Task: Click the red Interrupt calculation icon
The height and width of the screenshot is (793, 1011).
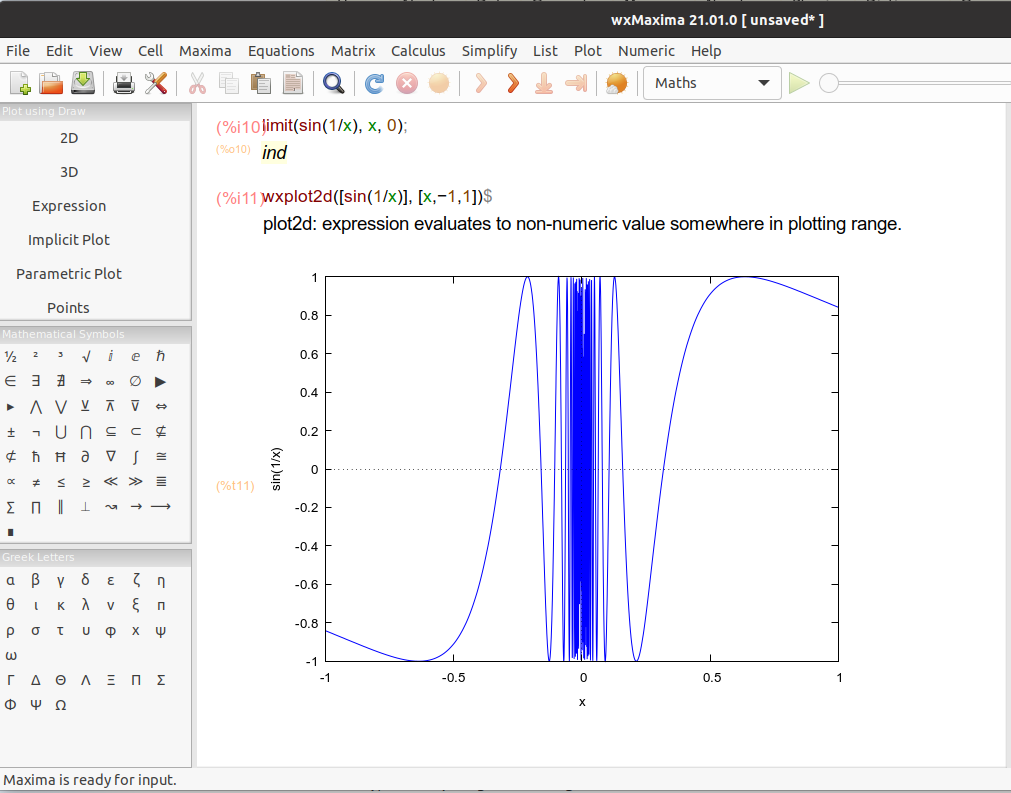Action: (x=406, y=83)
